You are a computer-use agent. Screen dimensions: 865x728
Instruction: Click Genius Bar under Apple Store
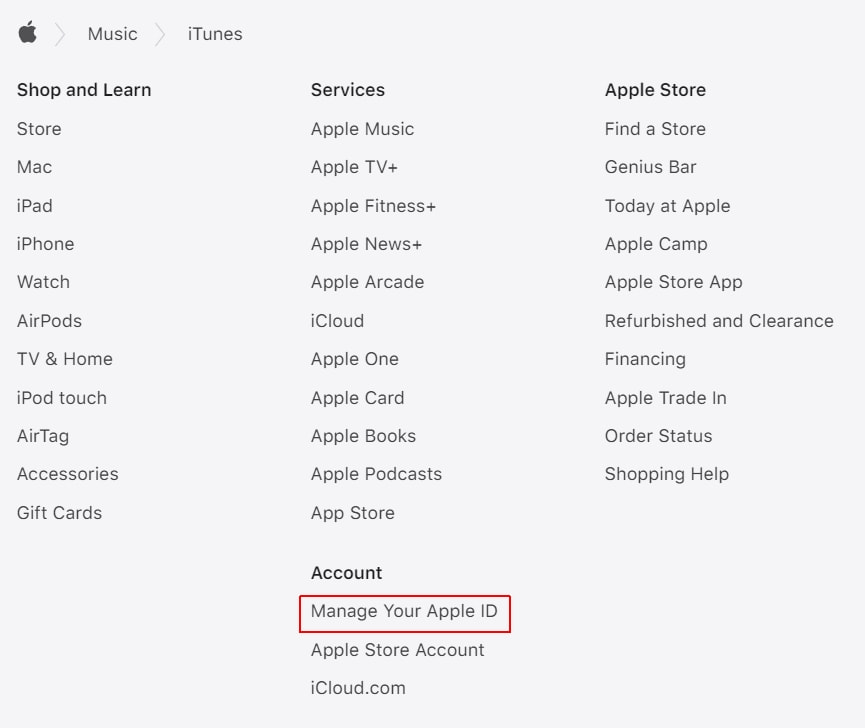coord(650,167)
